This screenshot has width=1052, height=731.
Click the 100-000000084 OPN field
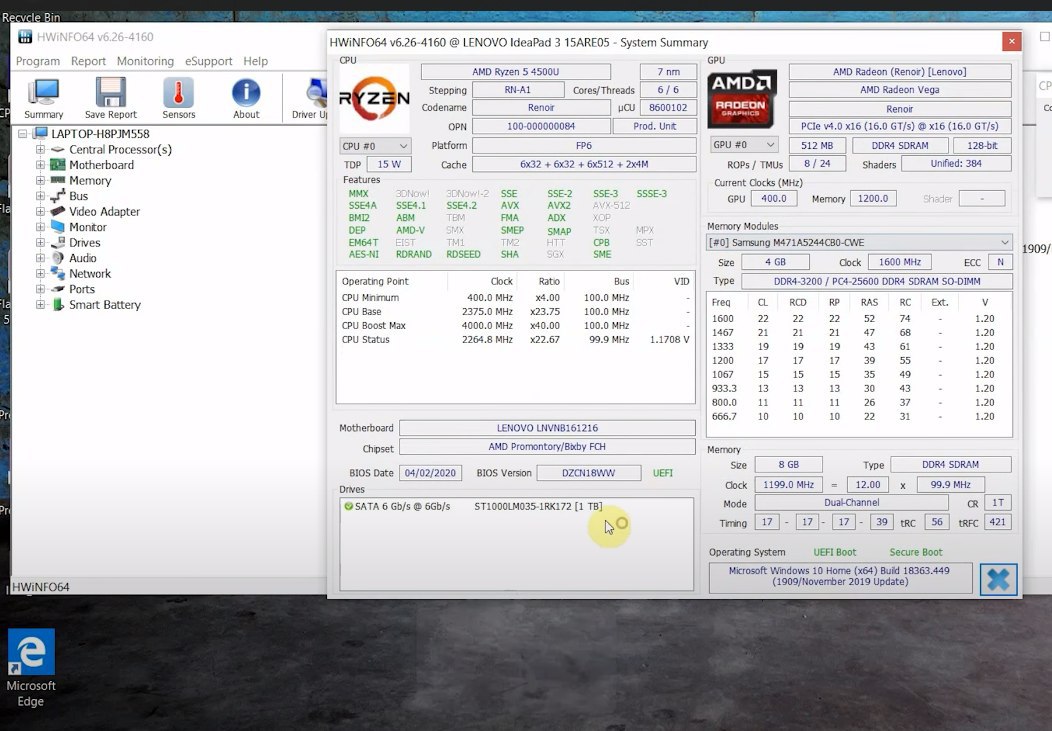pos(541,126)
